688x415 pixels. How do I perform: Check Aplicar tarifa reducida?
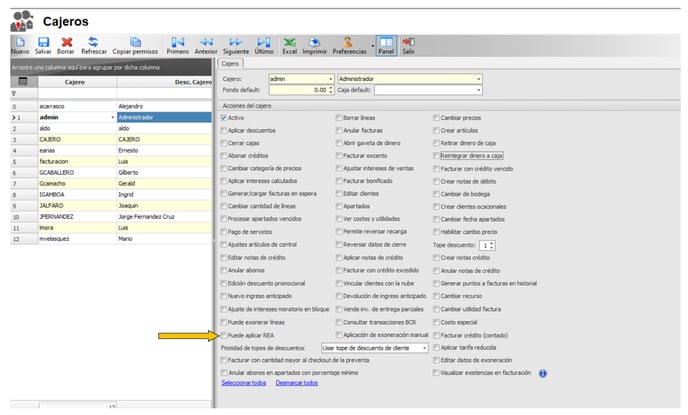tap(436, 348)
